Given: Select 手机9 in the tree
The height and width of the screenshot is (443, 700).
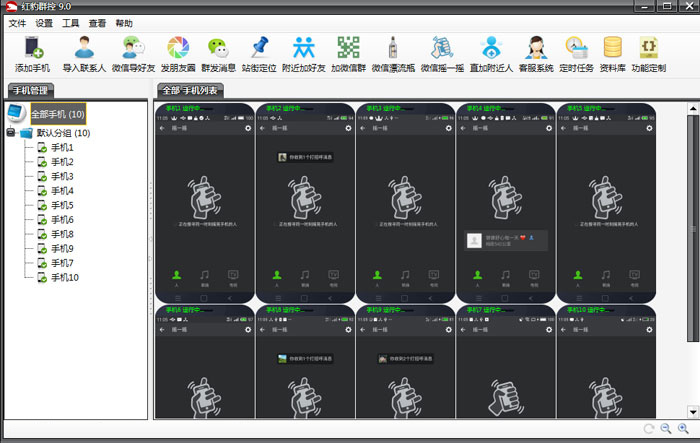Looking at the screenshot, I should tap(62, 248).
